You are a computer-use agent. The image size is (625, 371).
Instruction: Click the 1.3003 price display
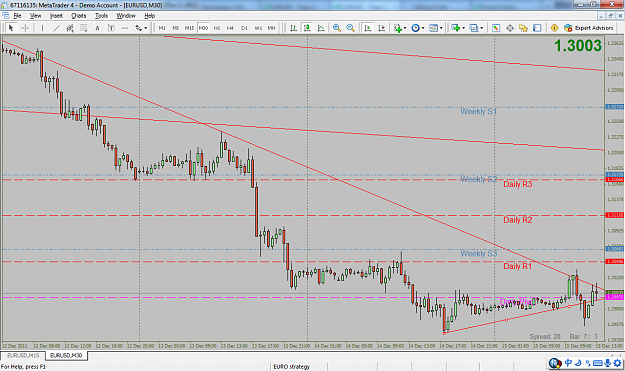578,46
